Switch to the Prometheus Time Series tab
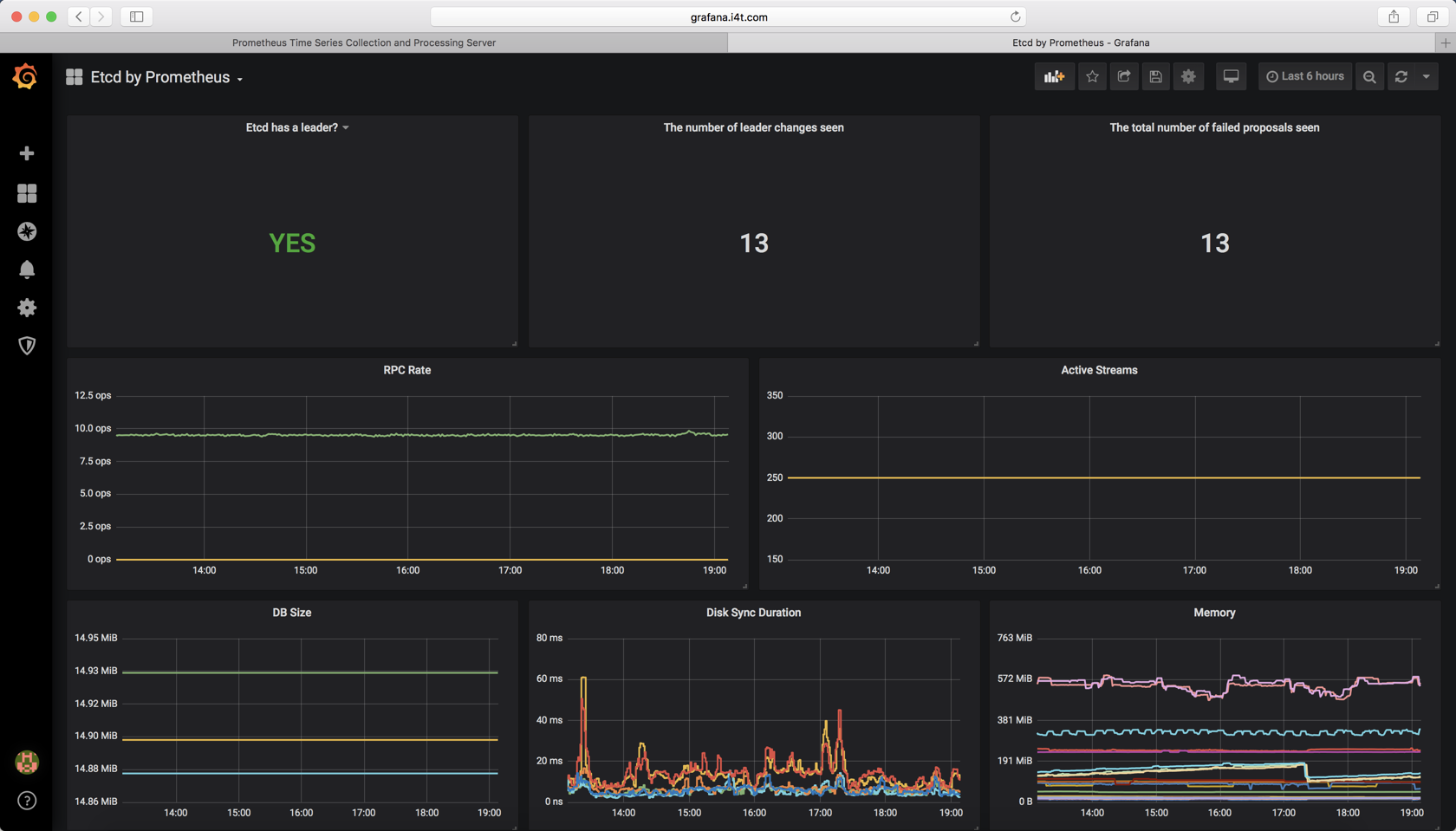The width and height of the screenshot is (1456, 831). (x=364, y=42)
